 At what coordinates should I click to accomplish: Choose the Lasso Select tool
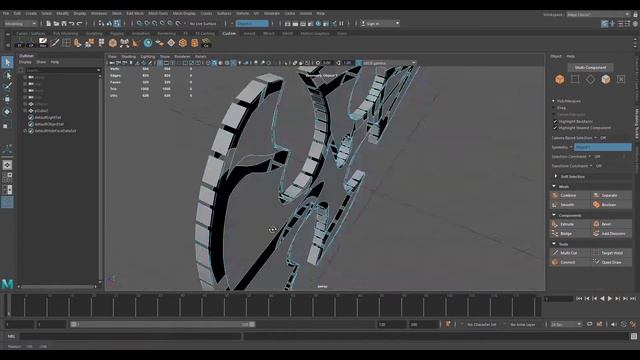click(x=7, y=75)
